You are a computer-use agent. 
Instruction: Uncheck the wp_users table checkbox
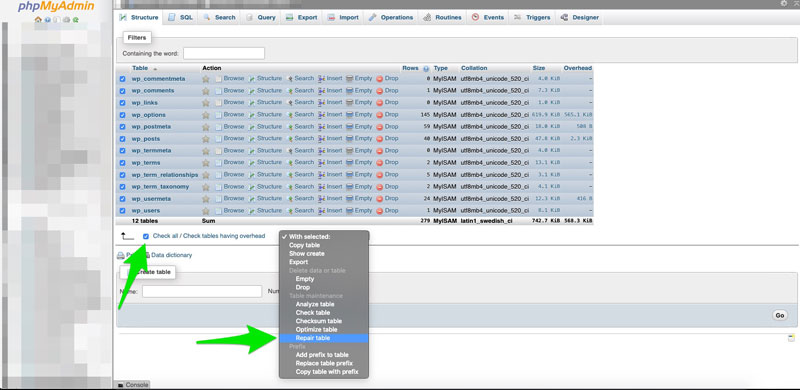122,211
